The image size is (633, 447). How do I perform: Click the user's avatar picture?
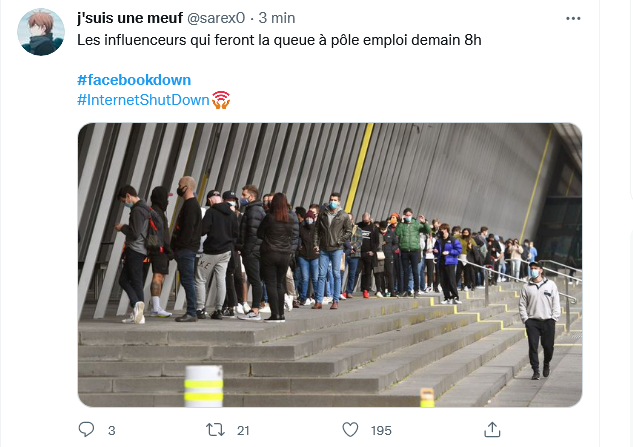[x=42, y=32]
